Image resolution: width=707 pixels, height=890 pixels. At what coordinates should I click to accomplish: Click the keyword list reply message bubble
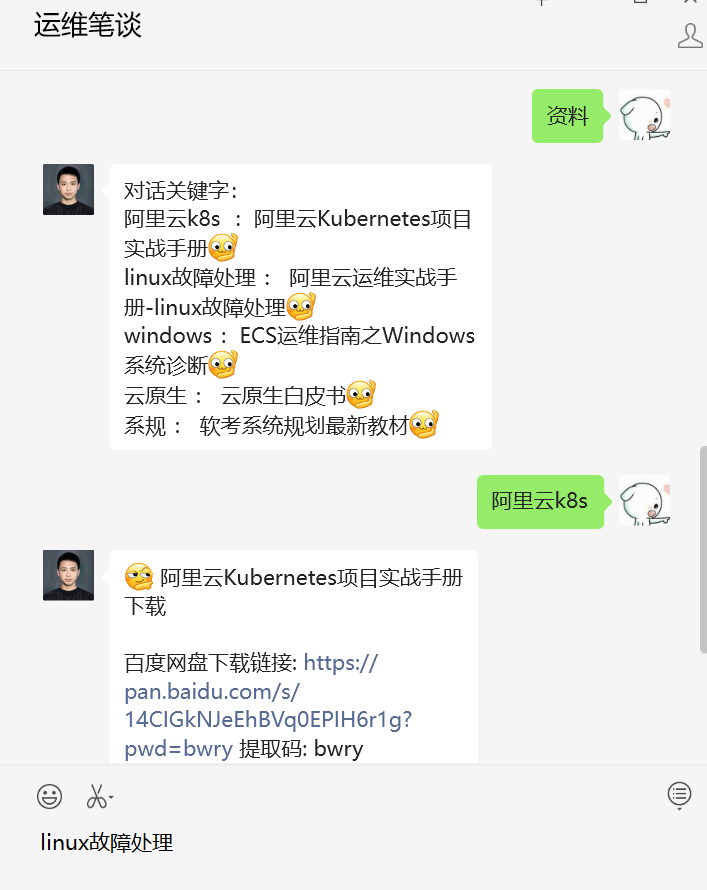click(x=301, y=307)
